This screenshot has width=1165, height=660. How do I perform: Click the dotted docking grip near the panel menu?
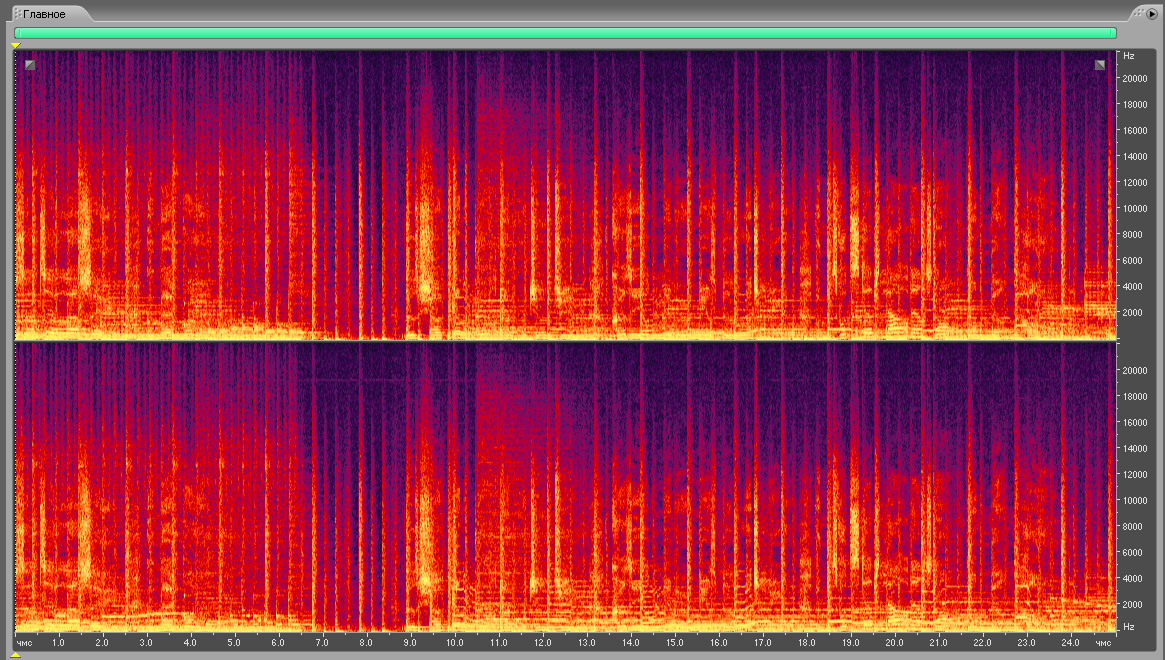tap(1139, 13)
